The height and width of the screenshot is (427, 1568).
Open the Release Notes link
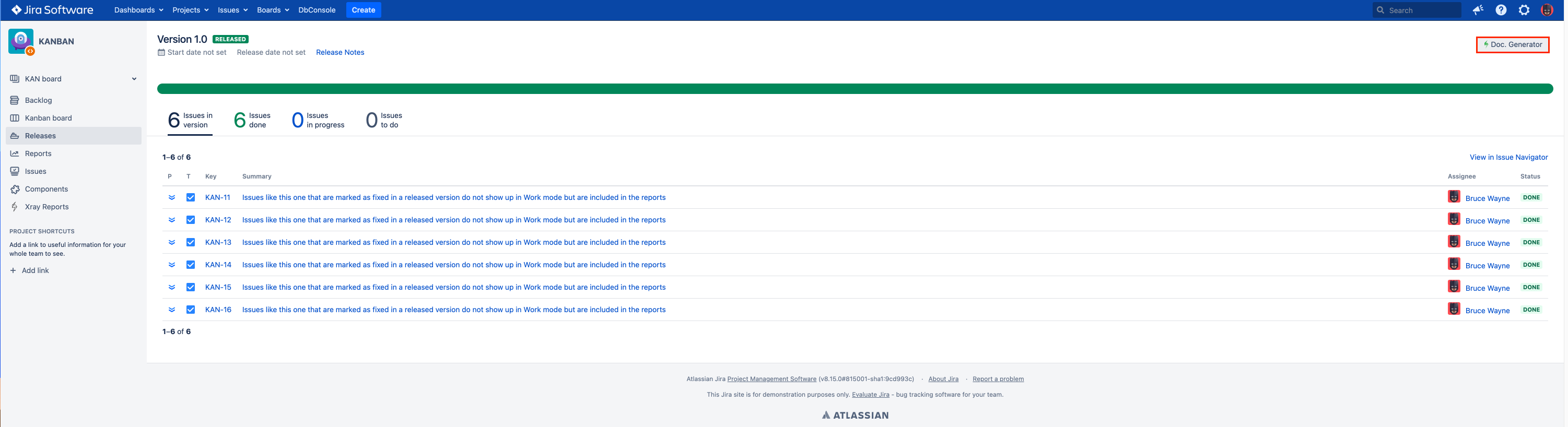click(x=340, y=52)
